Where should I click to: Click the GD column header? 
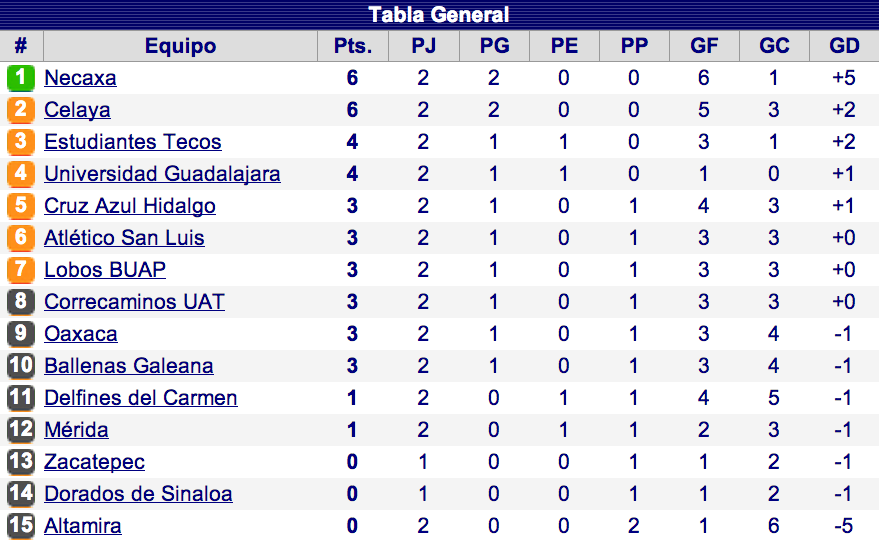(844, 46)
